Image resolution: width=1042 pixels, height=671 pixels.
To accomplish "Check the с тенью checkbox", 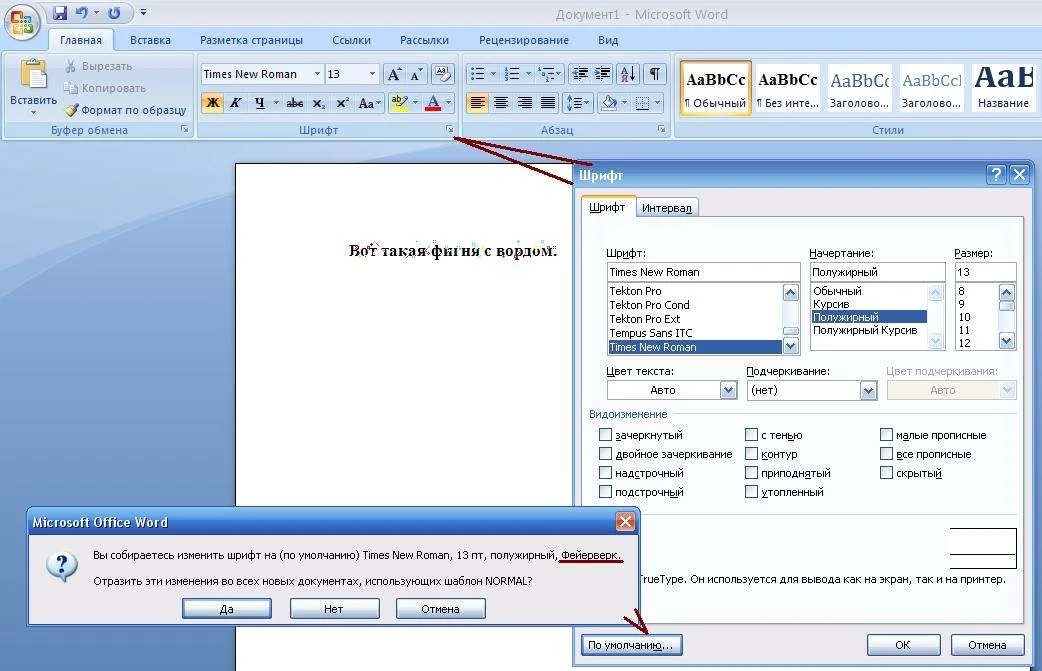I will (752, 434).
